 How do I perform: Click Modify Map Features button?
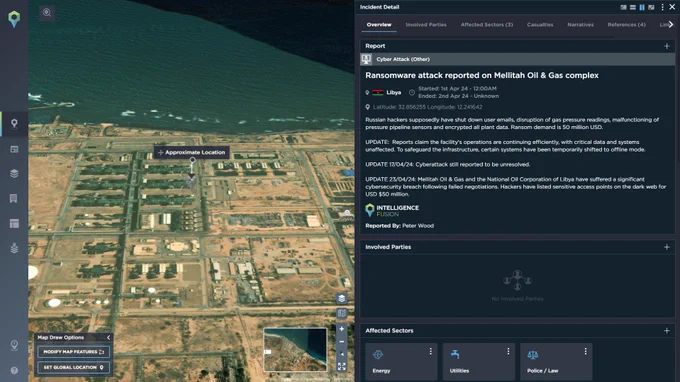coord(73,352)
